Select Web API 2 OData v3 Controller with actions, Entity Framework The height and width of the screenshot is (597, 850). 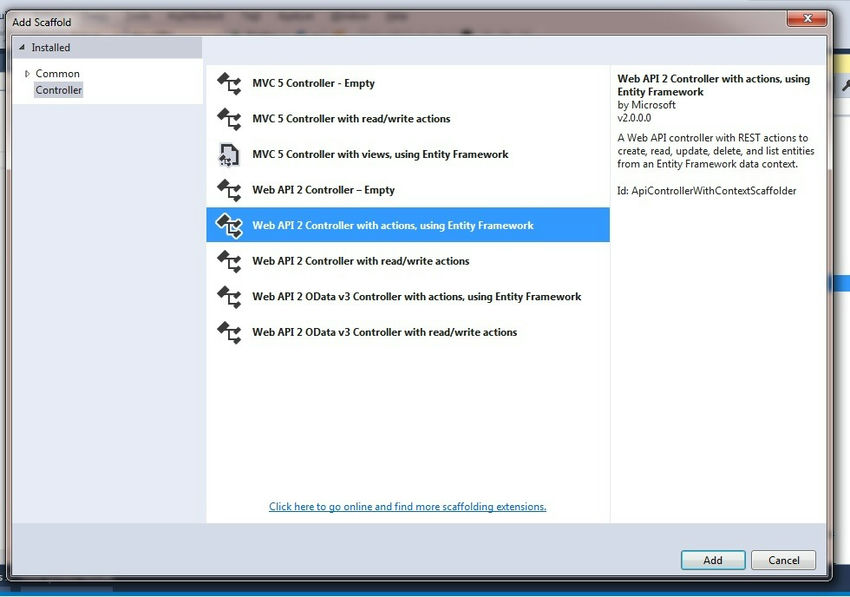coord(408,297)
